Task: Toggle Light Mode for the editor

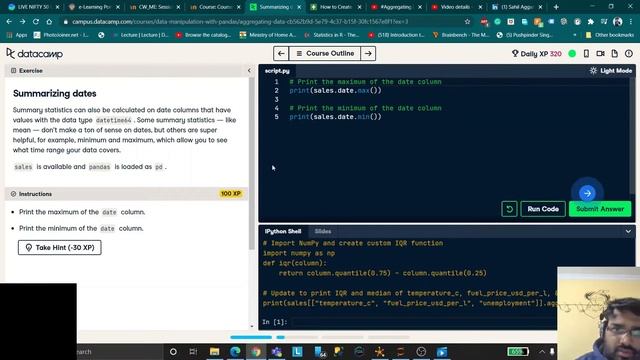Action: click(x=611, y=71)
